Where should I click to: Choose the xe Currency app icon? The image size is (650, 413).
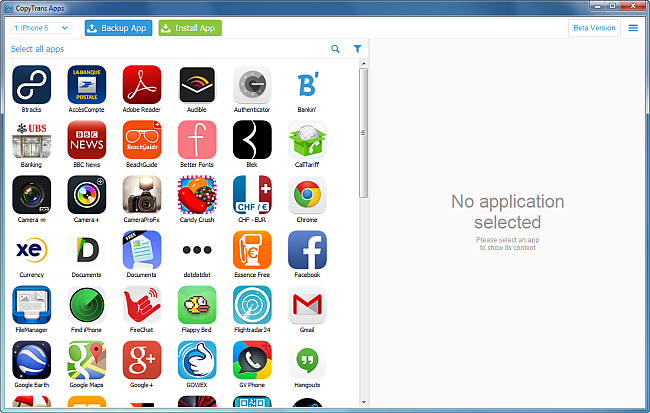32,250
